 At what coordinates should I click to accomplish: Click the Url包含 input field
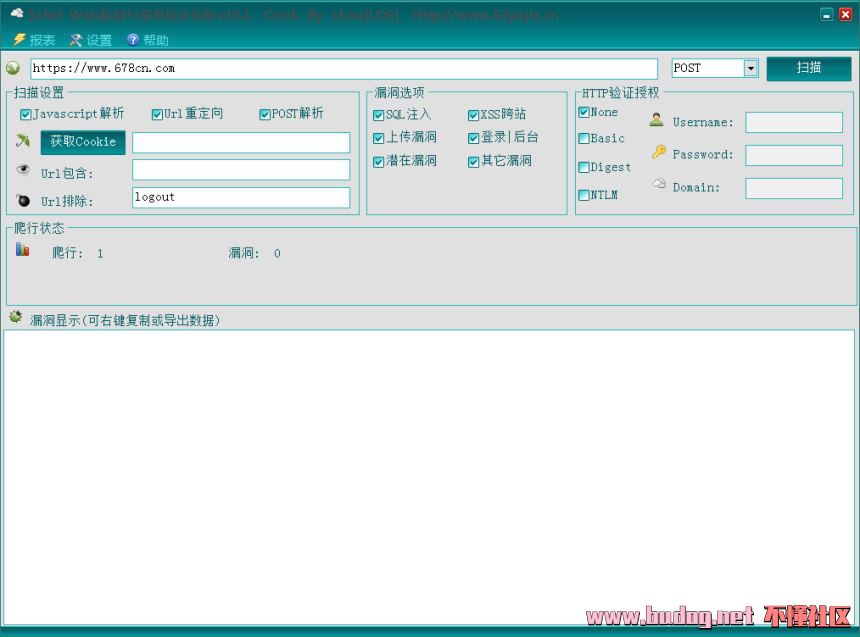(241, 170)
